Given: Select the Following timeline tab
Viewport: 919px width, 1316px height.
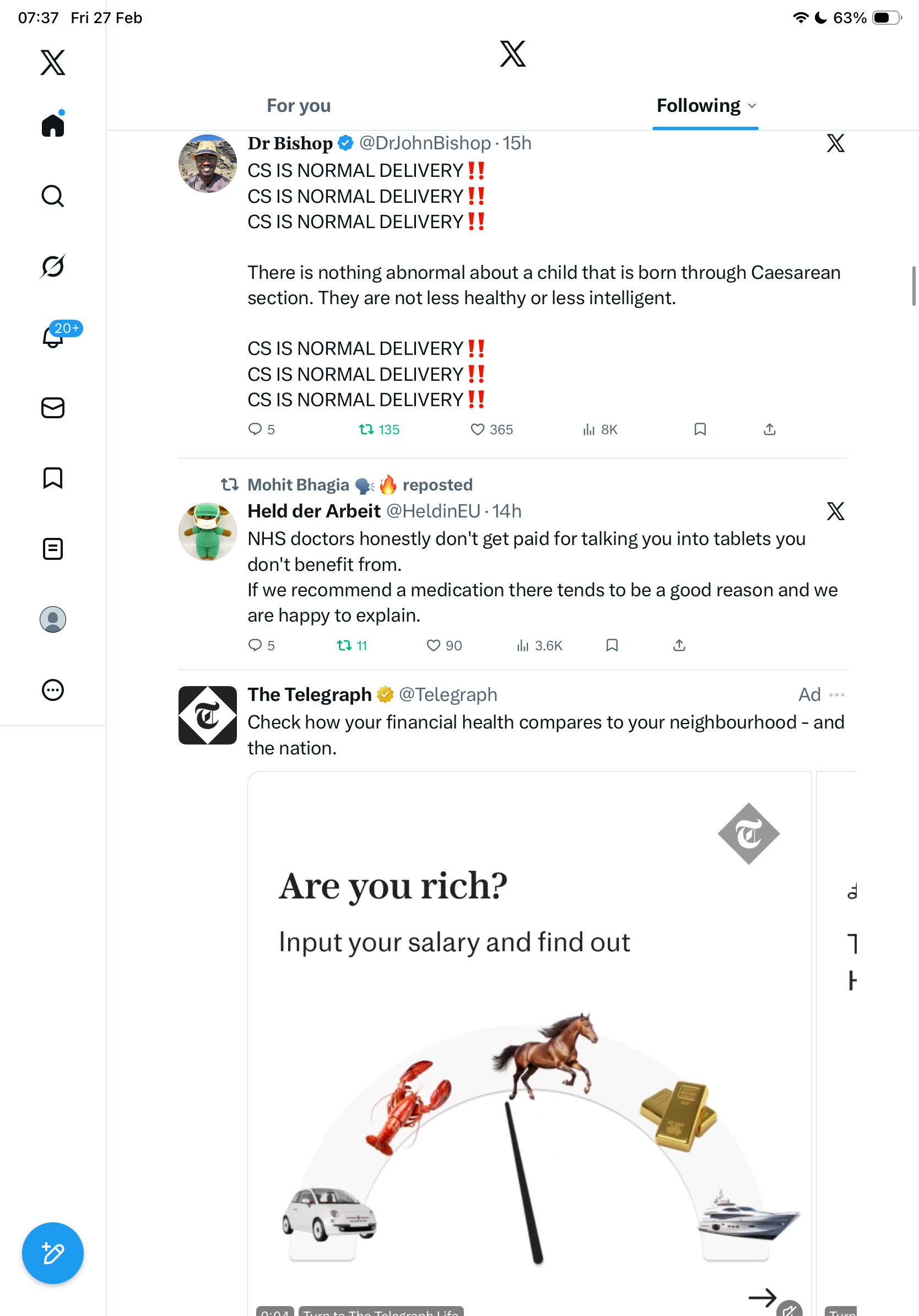Looking at the screenshot, I should [698, 106].
